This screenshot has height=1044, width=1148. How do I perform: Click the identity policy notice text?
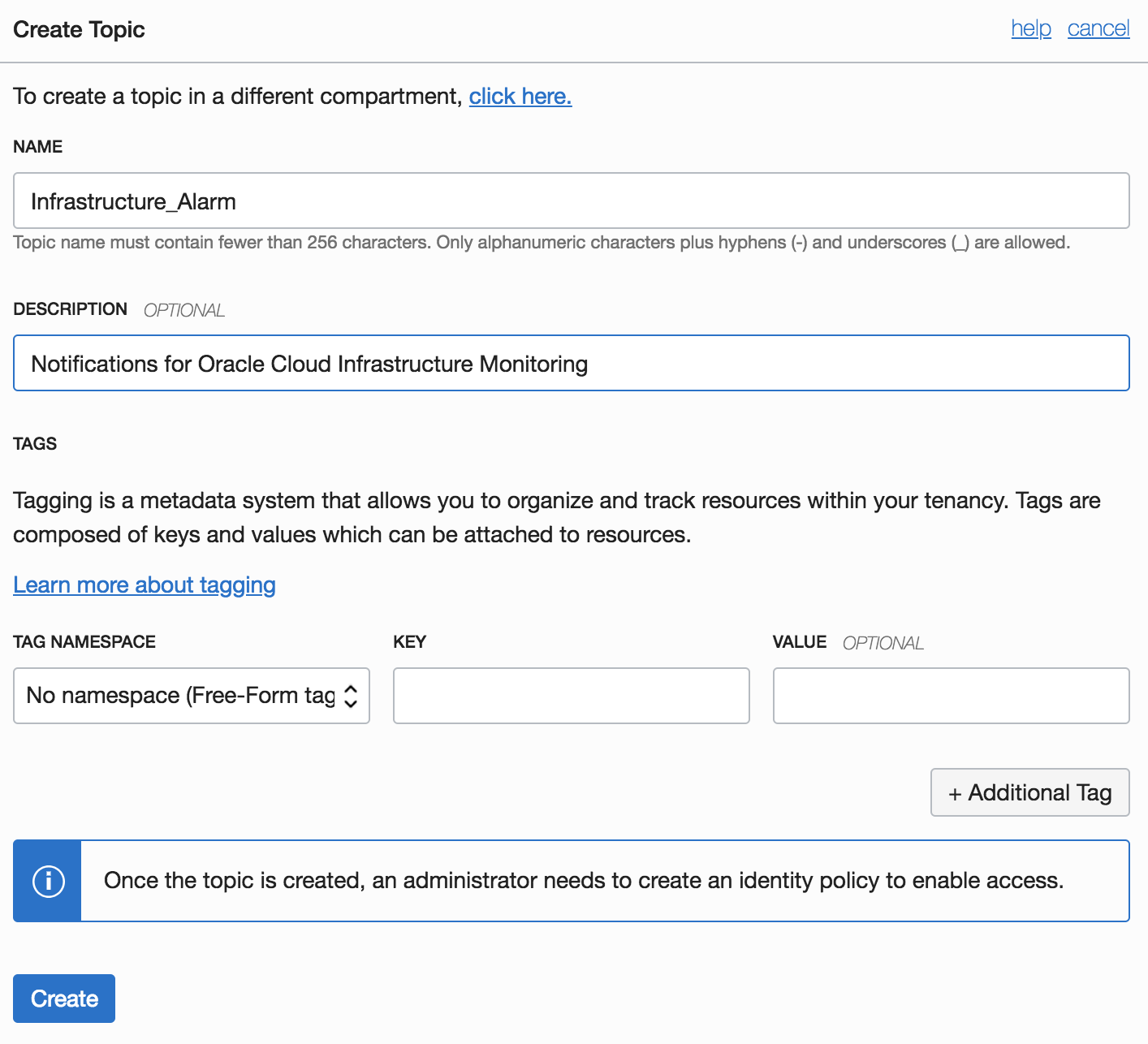(583, 881)
